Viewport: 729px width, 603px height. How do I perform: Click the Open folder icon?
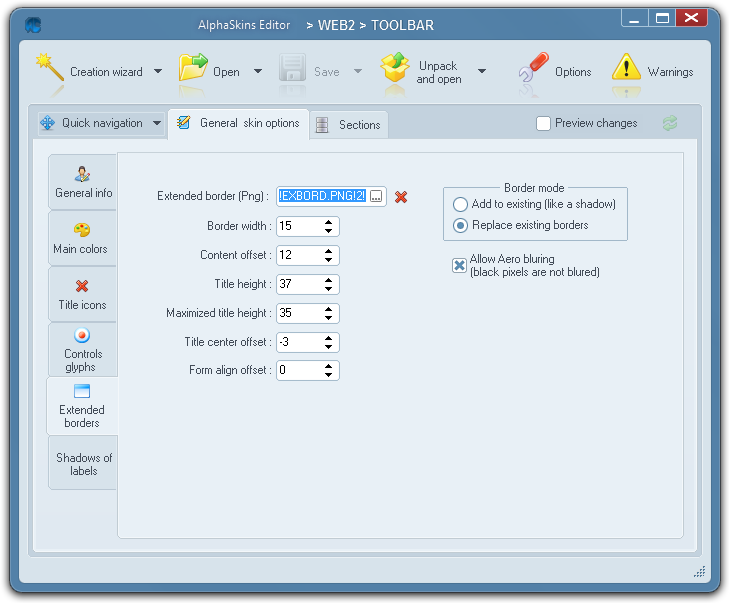click(x=193, y=67)
